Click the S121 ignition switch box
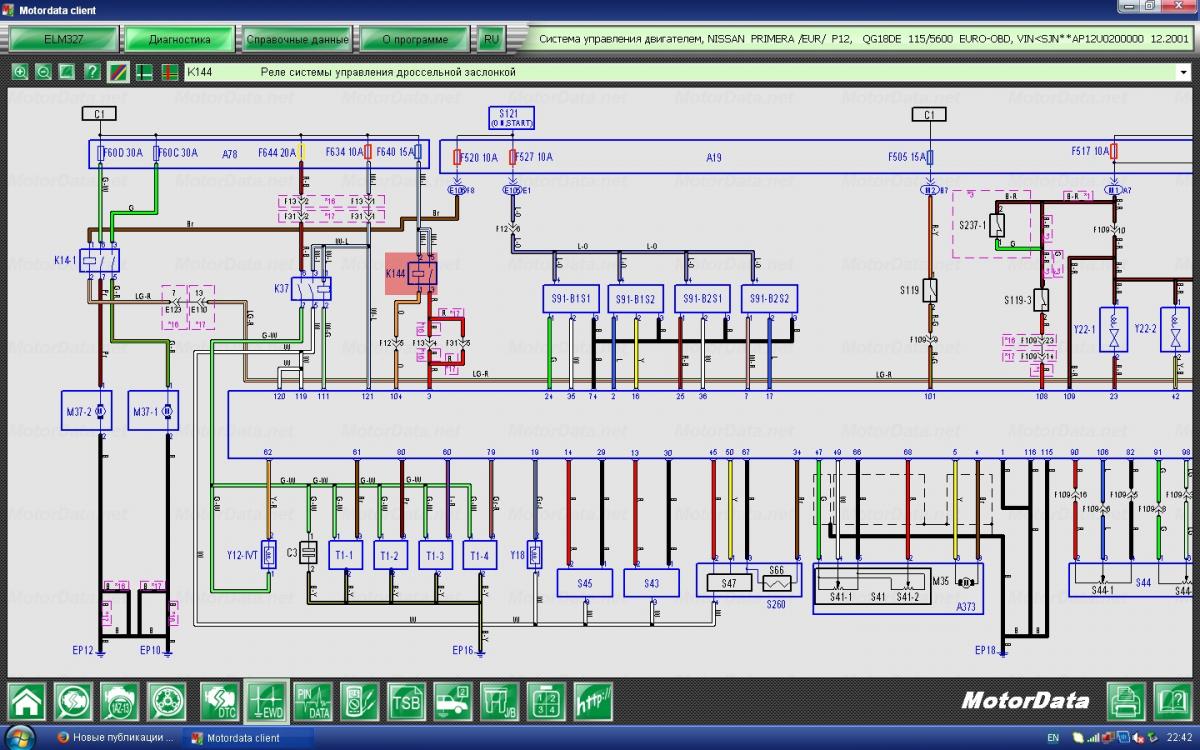 pyautogui.click(x=510, y=117)
